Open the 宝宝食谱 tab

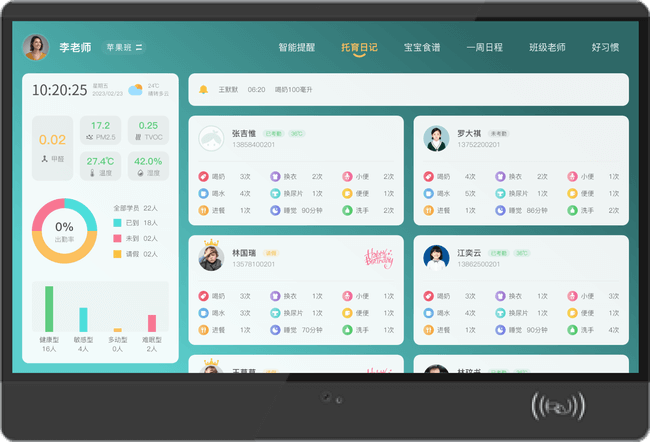[x=422, y=47]
